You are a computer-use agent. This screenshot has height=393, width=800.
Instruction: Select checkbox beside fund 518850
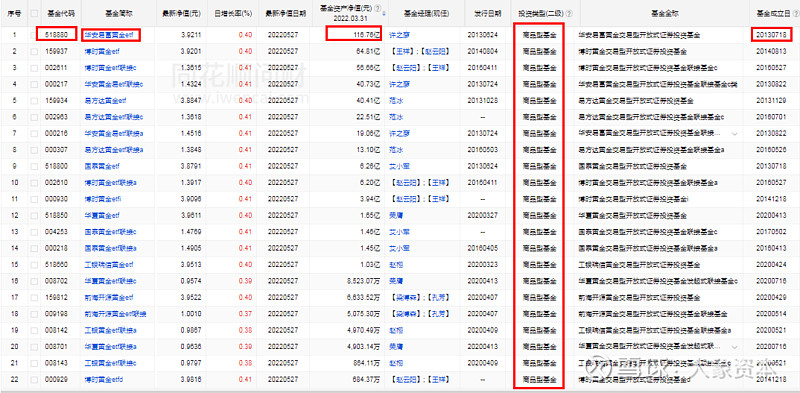(x=34, y=215)
